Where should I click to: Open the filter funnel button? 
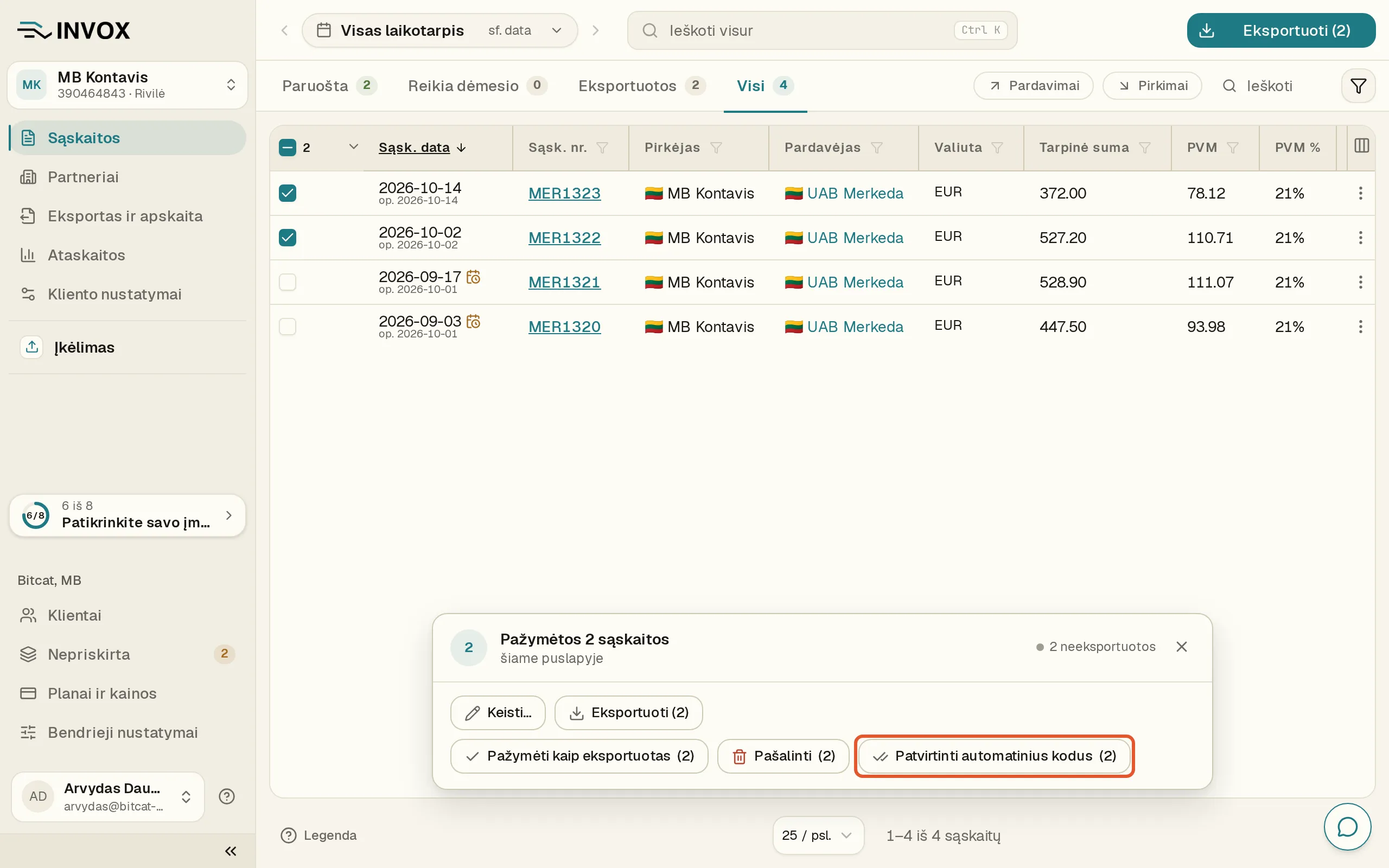1358,86
